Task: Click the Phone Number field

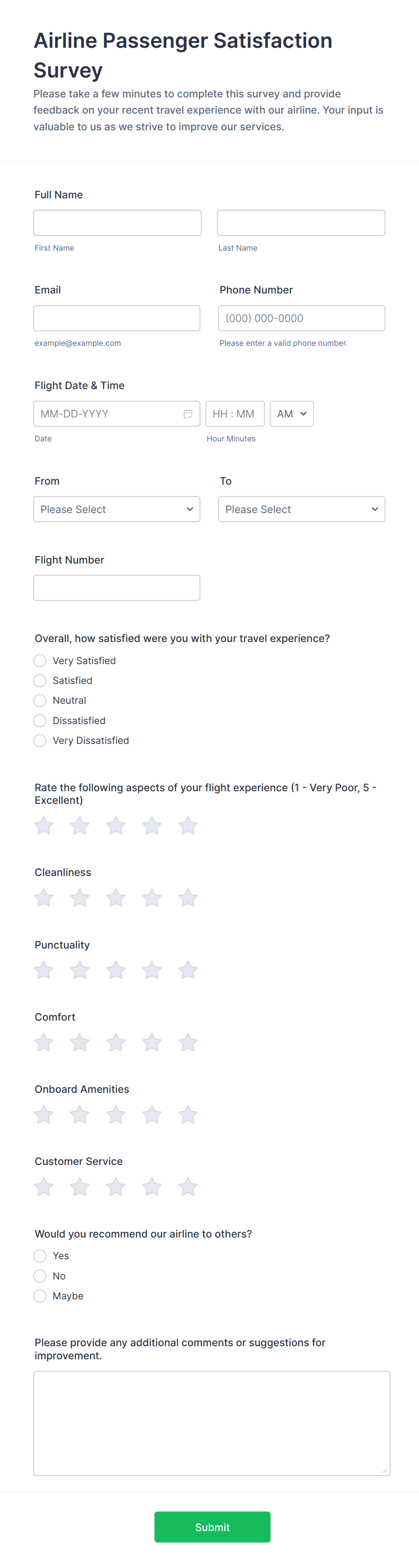Action: tap(301, 318)
